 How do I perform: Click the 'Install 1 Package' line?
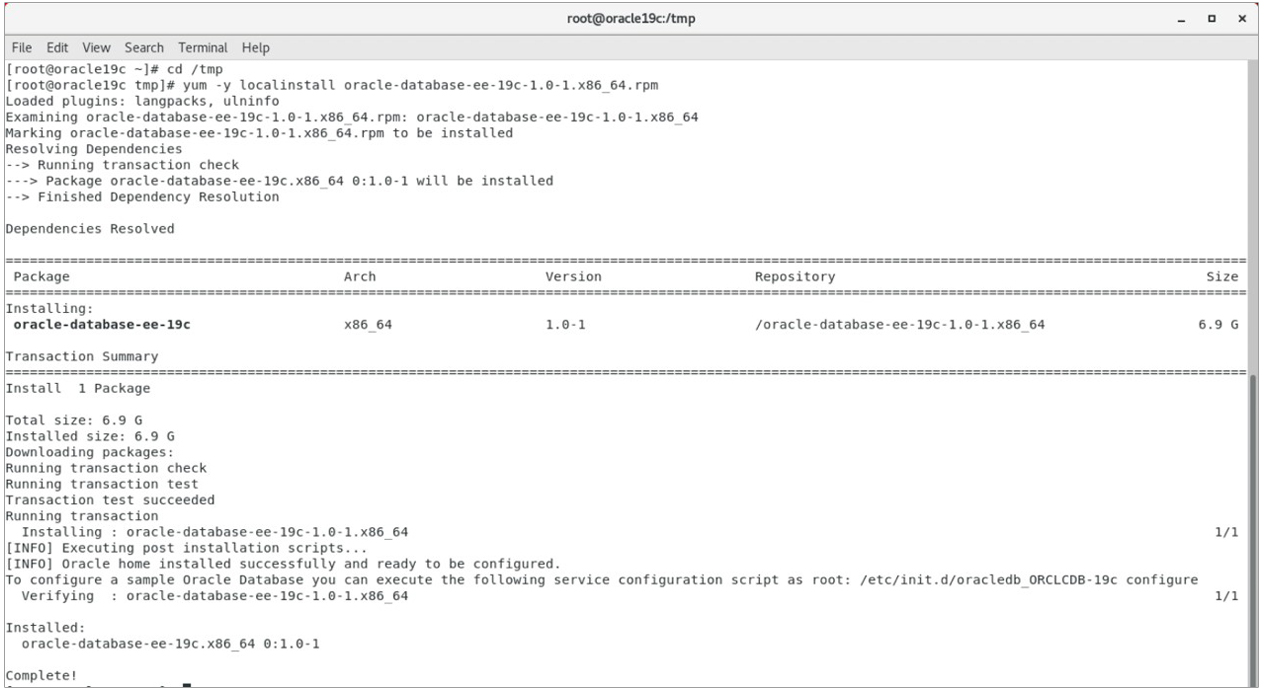click(x=78, y=388)
